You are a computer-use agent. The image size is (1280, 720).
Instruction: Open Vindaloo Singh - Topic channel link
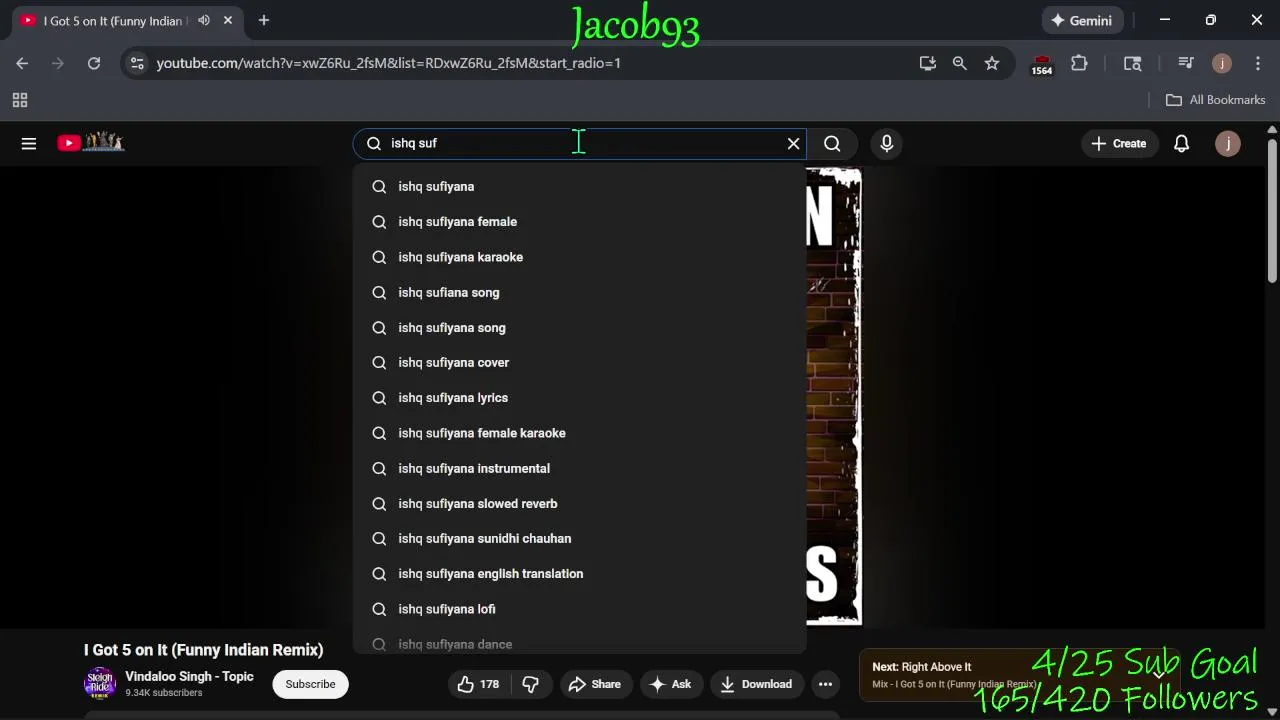189,677
